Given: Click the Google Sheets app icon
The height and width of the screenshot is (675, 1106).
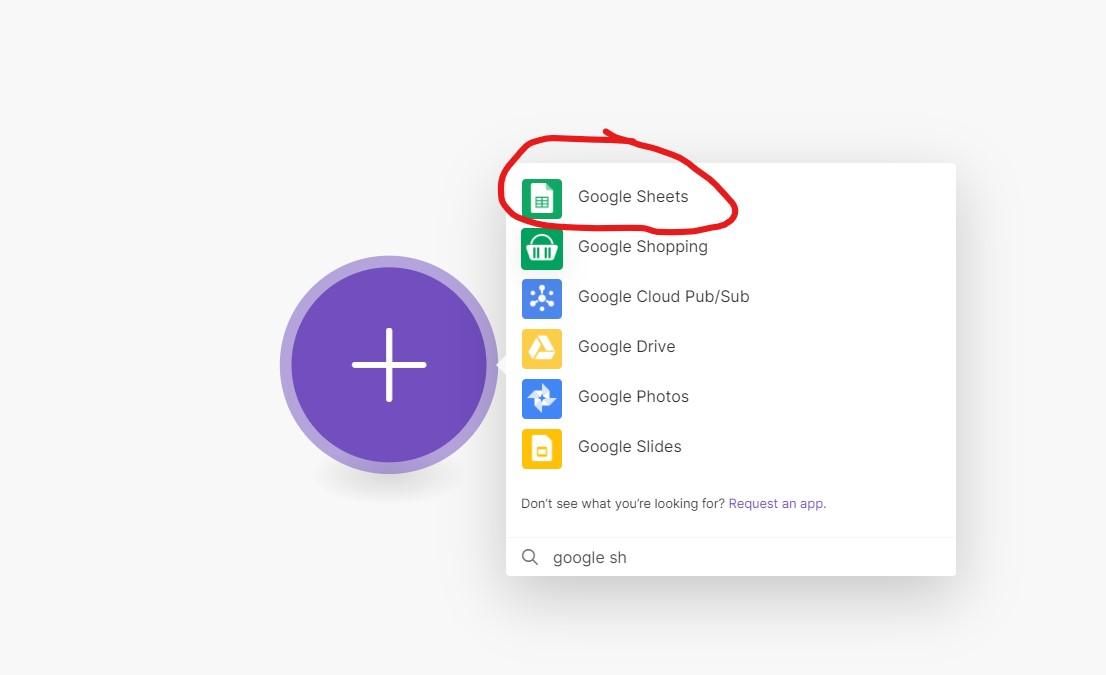Looking at the screenshot, I should 542,199.
